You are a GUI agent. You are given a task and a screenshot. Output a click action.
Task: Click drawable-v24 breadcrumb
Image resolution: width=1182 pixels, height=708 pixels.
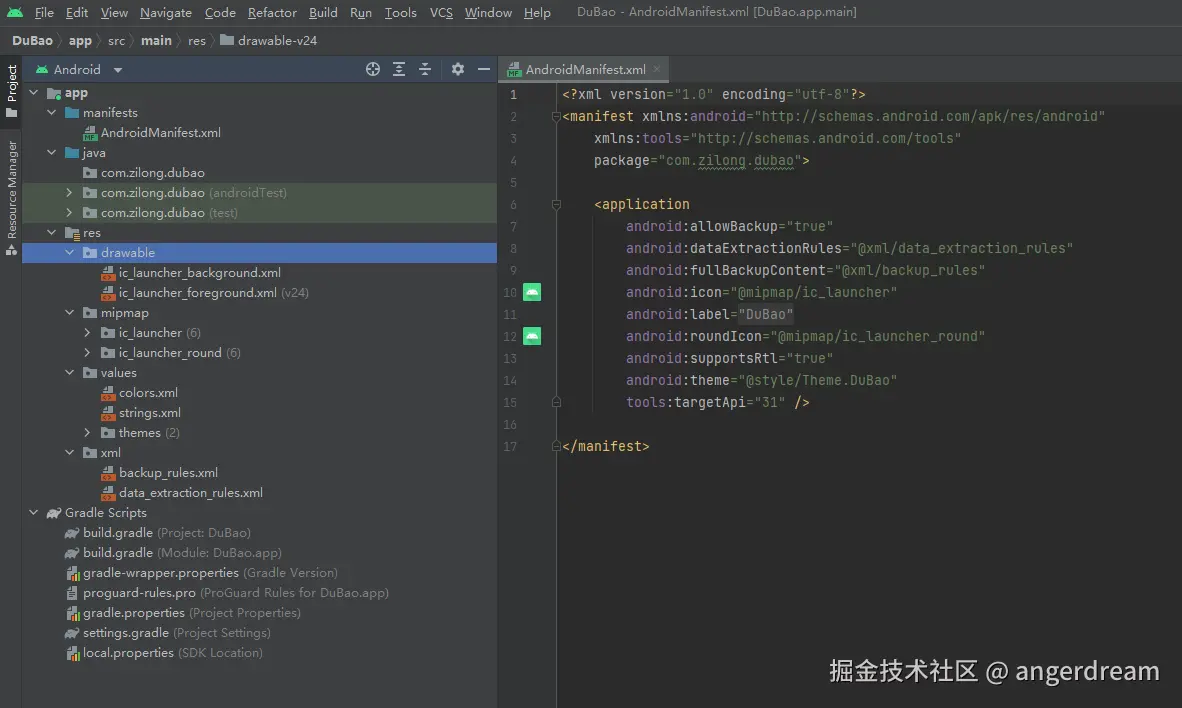pos(269,41)
